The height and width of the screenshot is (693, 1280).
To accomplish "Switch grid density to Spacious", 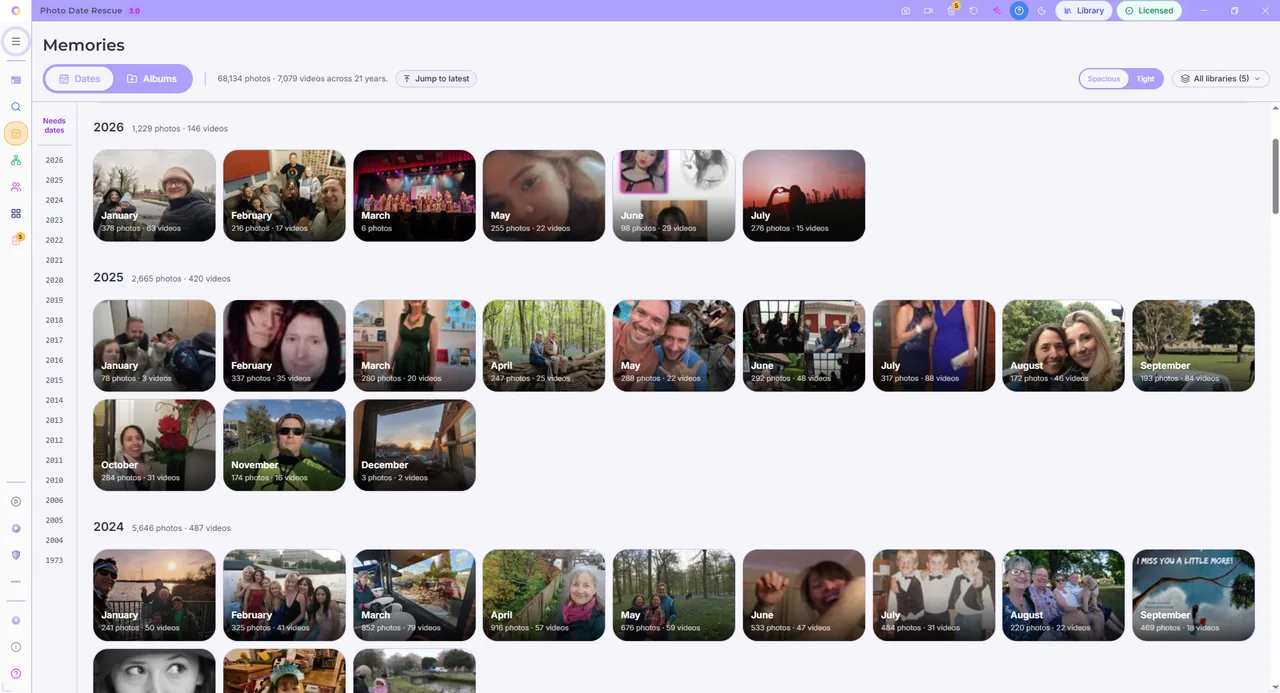I will [1104, 79].
